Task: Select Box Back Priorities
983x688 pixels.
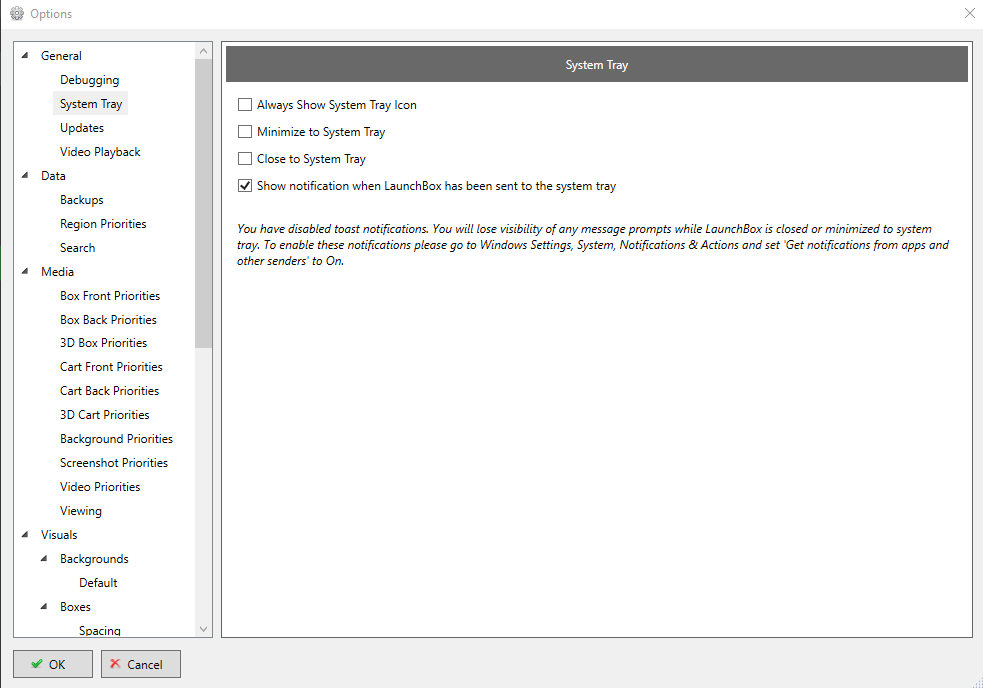Action: point(108,320)
